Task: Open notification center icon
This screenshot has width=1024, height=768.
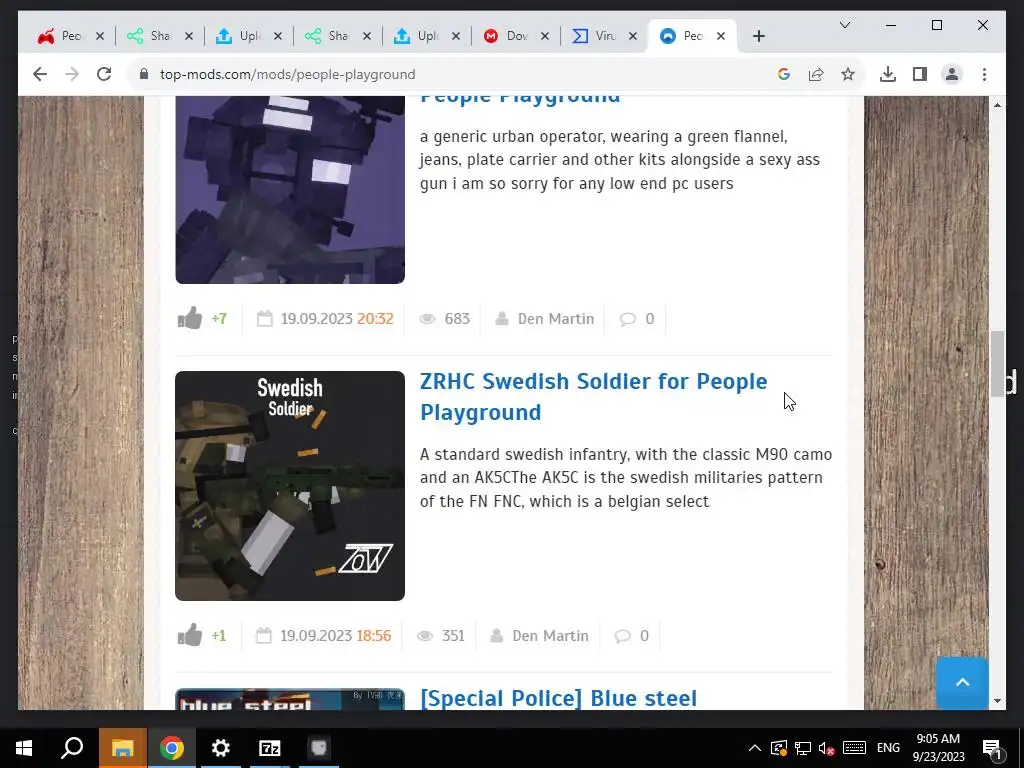Action: (x=992, y=749)
